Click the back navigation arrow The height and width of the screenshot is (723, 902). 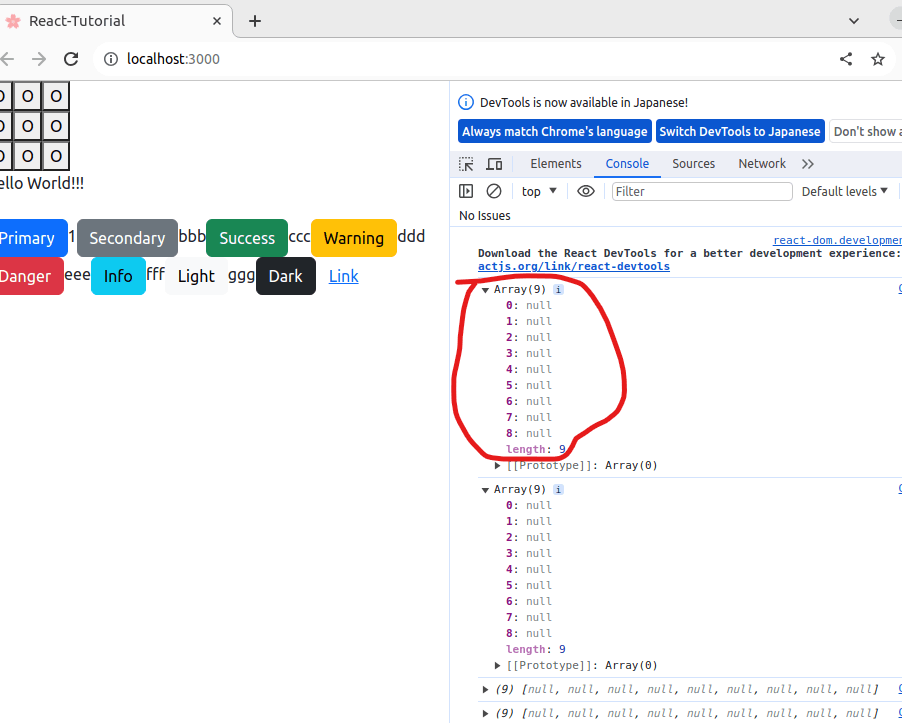(x=6, y=59)
